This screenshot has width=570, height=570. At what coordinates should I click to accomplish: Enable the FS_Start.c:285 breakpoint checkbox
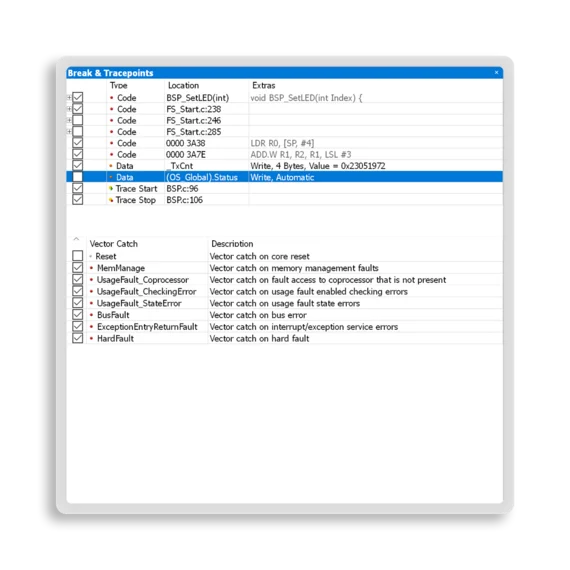tap(77, 131)
